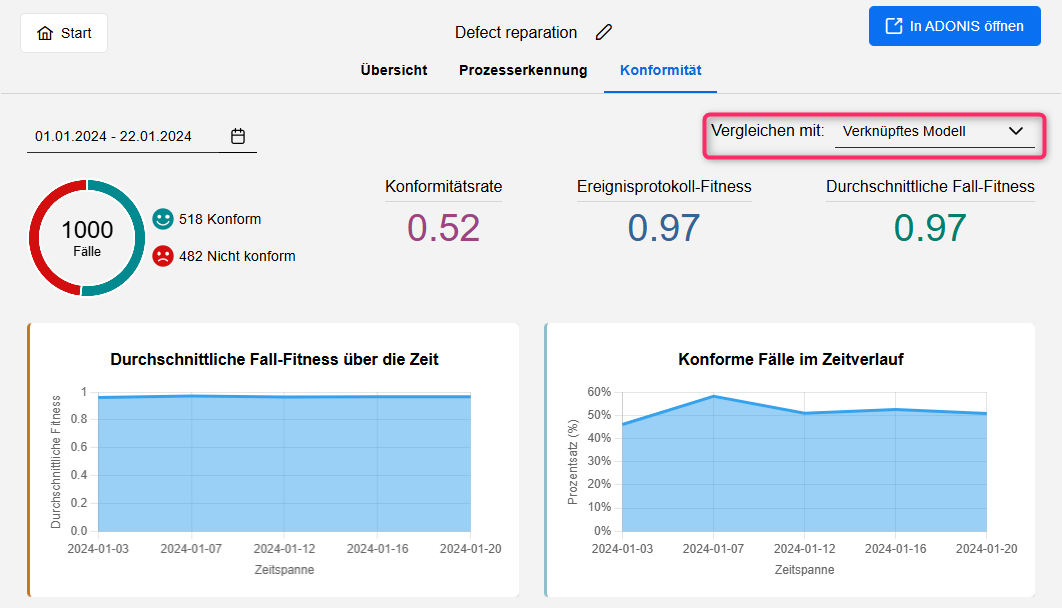Click the green happy face Konform icon
This screenshot has width=1062, height=608.
[163, 219]
